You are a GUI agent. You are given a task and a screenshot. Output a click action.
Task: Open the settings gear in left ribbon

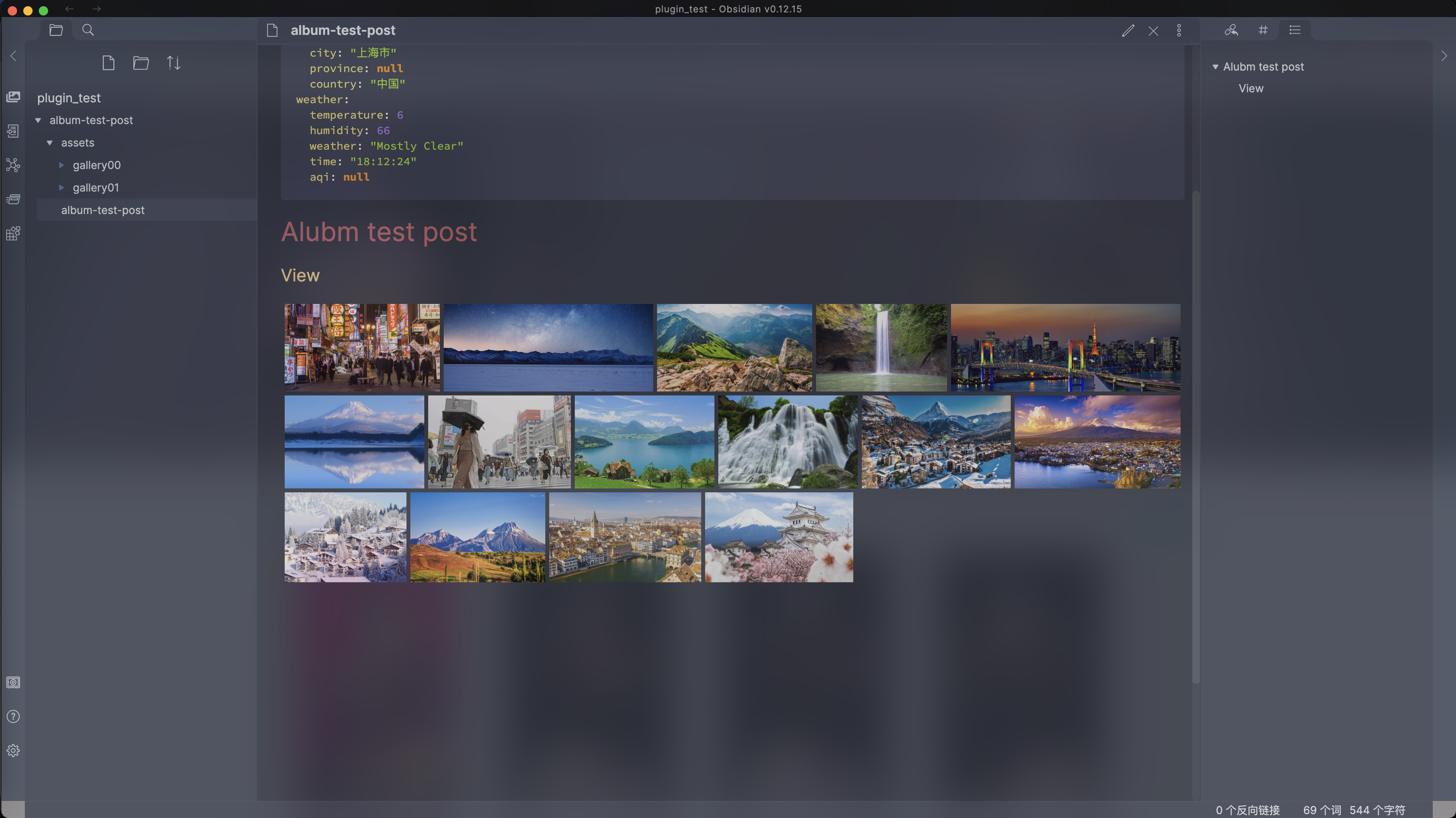click(13, 750)
